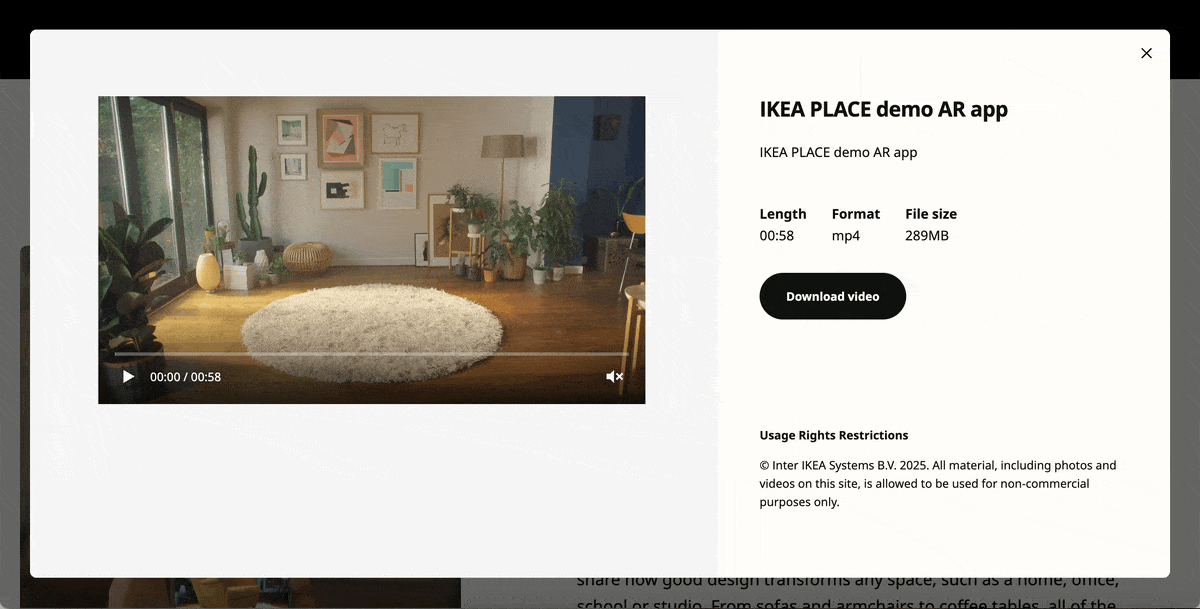The width and height of the screenshot is (1200, 609).
Task: Play the IKEA PLACE demo video
Action: (128, 377)
